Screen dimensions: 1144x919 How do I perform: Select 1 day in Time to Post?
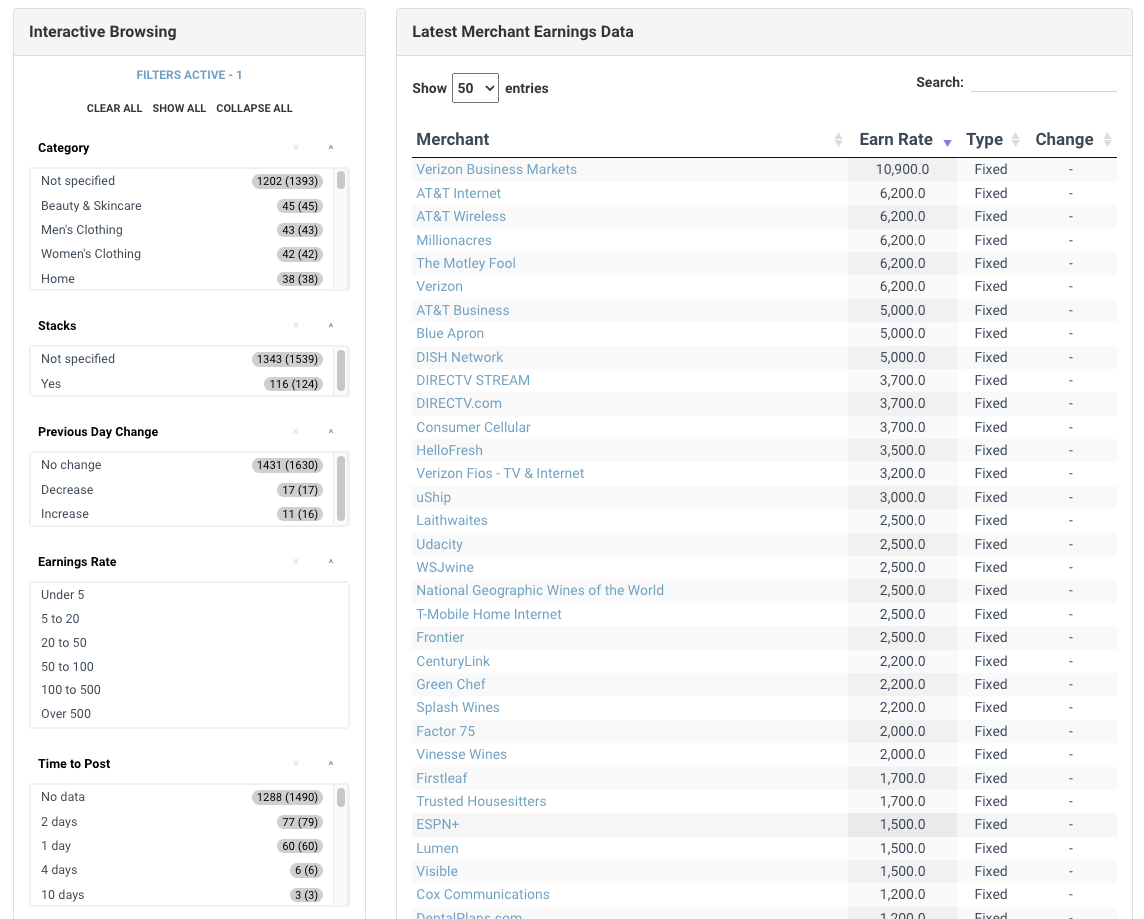(x=182, y=846)
